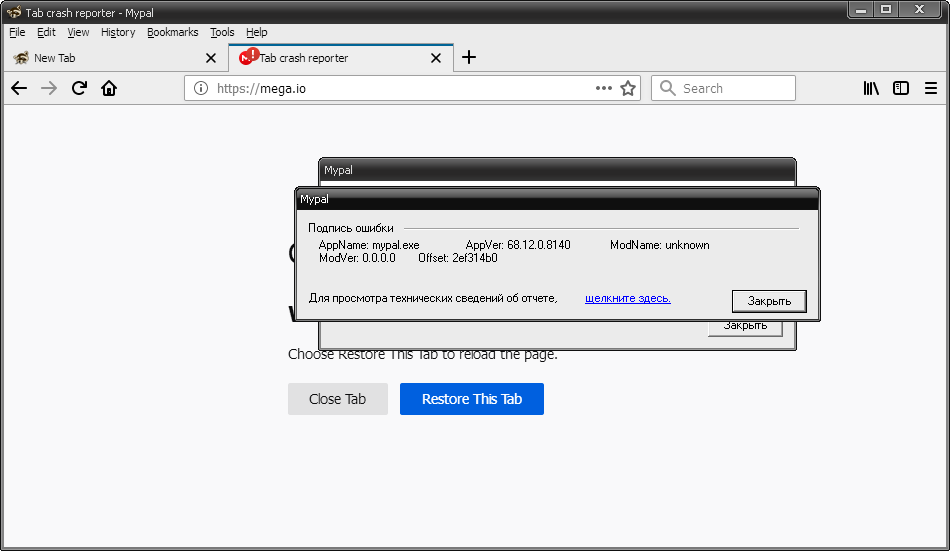Click Закрыть in front Mypal dialog

(x=769, y=301)
